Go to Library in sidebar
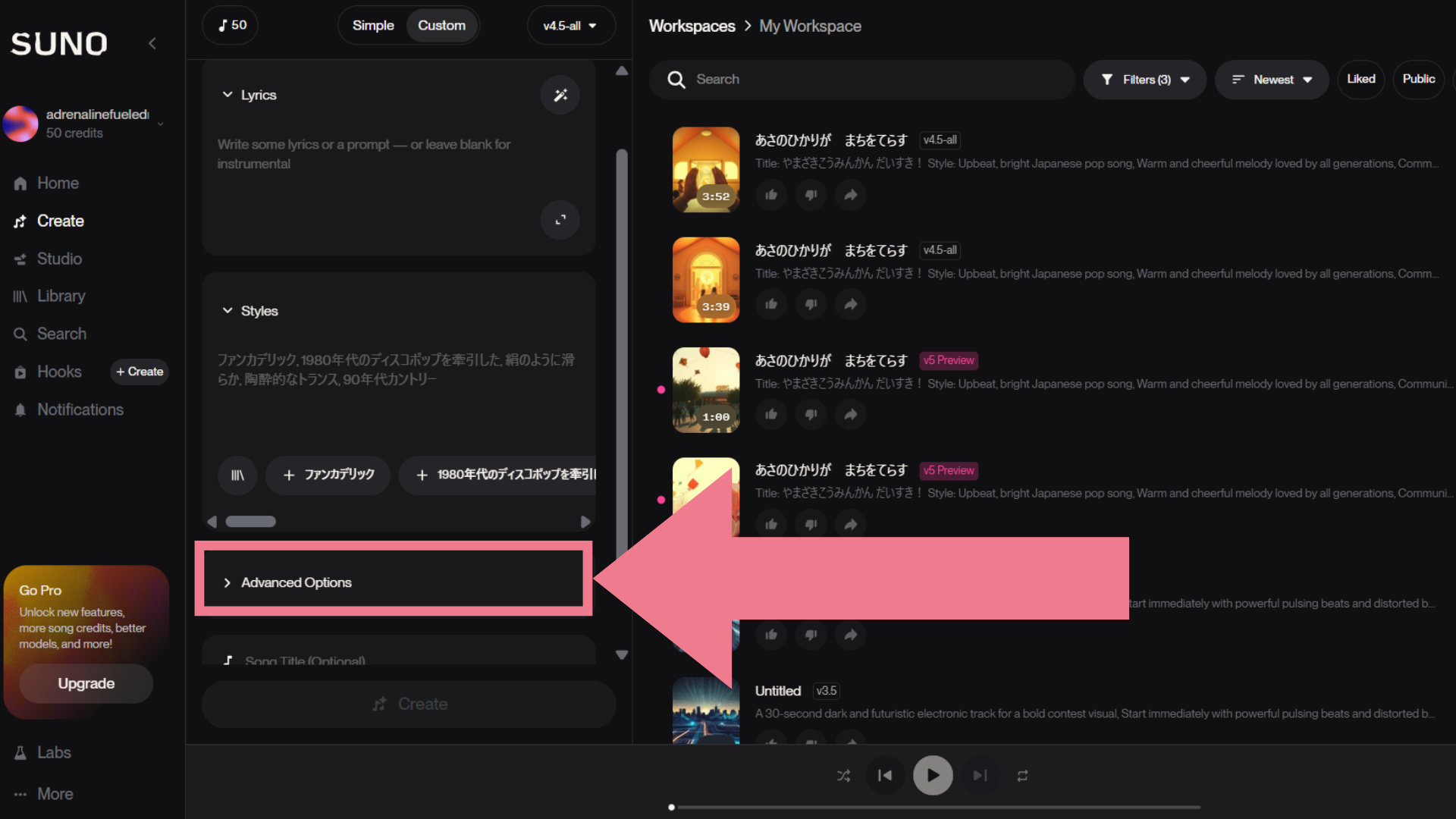Image resolution: width=1456 pixels, height=819 pixels. pyautogui.click(x=61, y=297)
